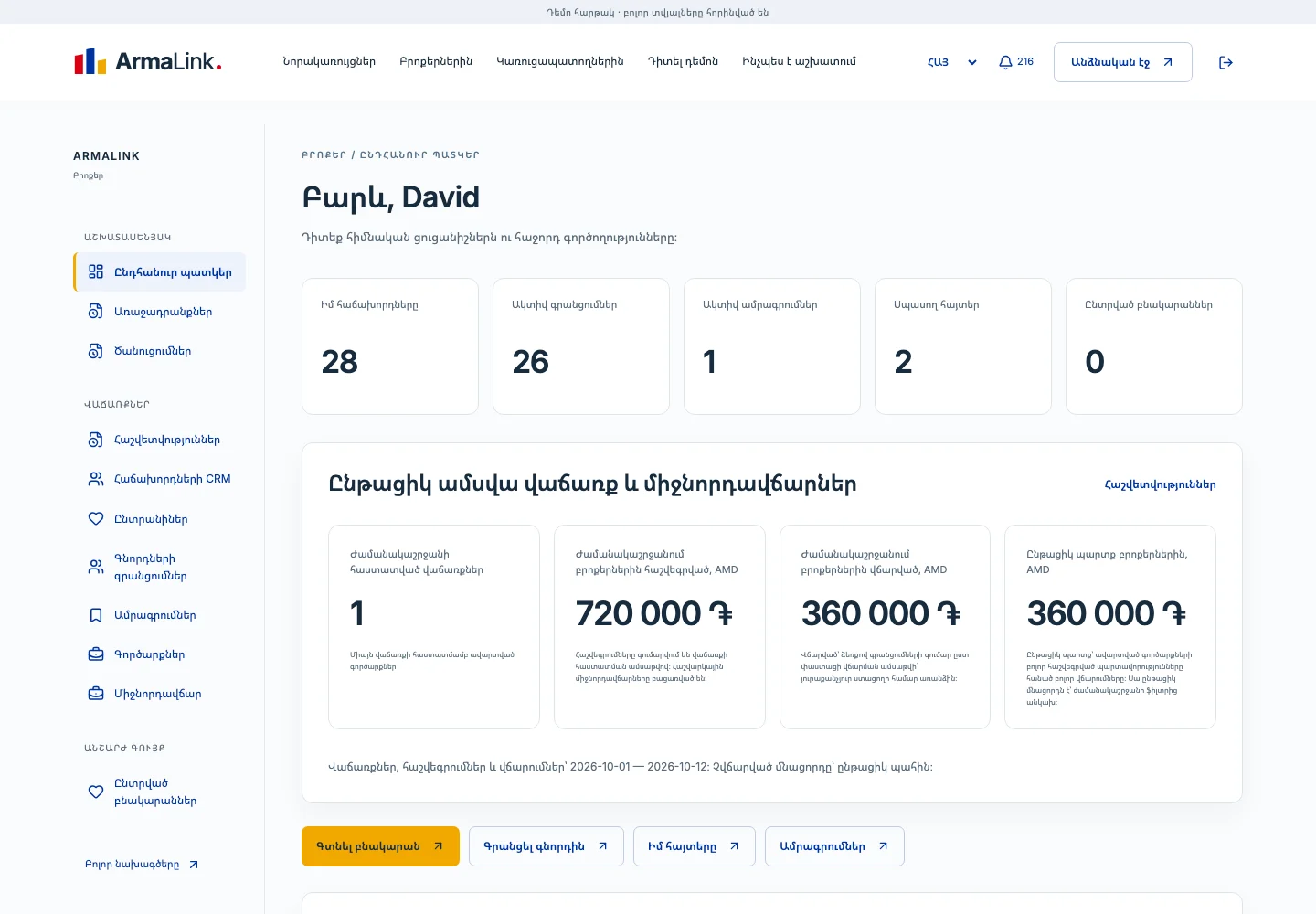Screen dimensions: 1316x914
Task: Click the ArmaLink logo in the header
Action: (148, 62)
